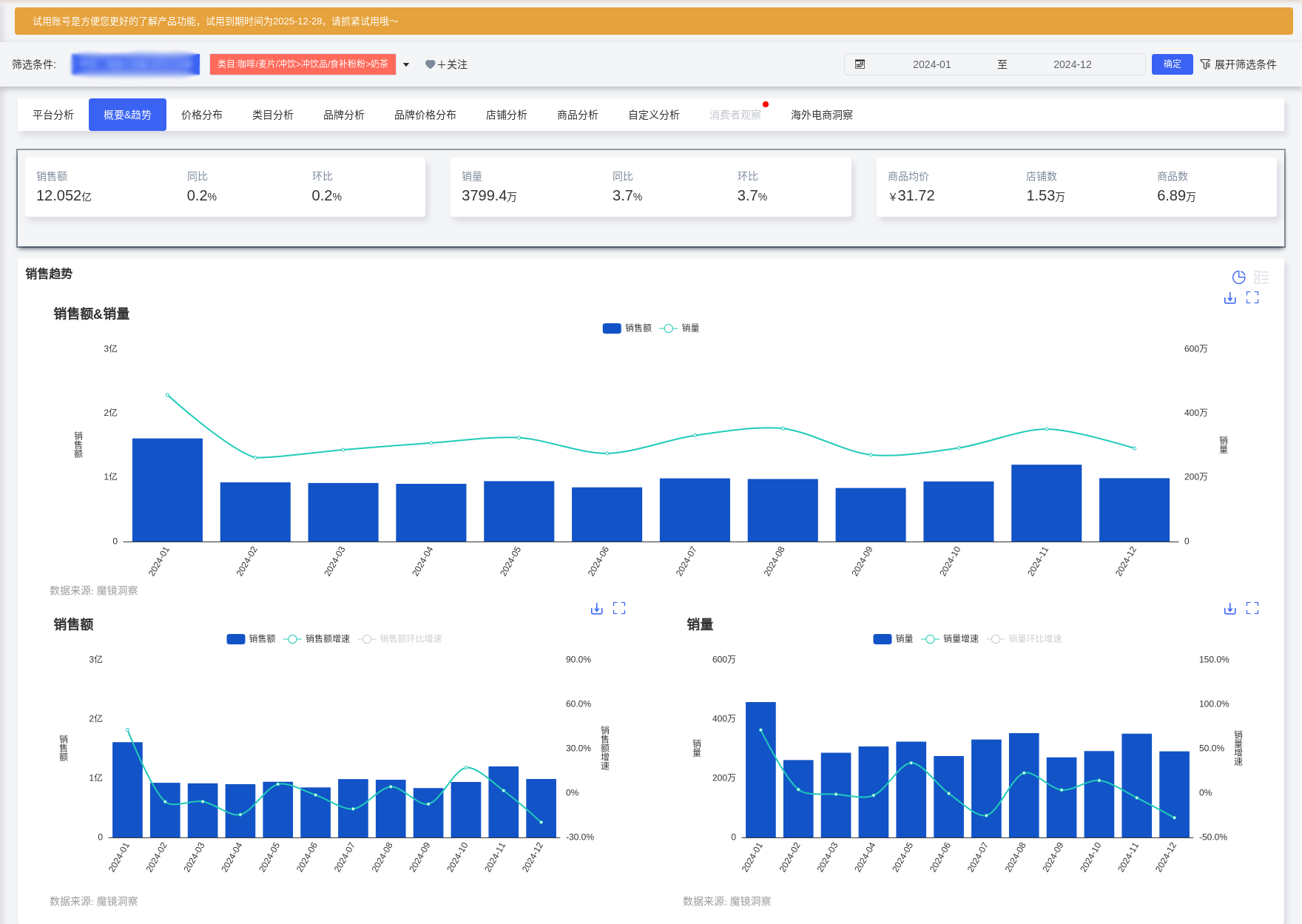
Task: Click the 2024-12 bar in 销售额 chart
Action: (x=541, y=808)
